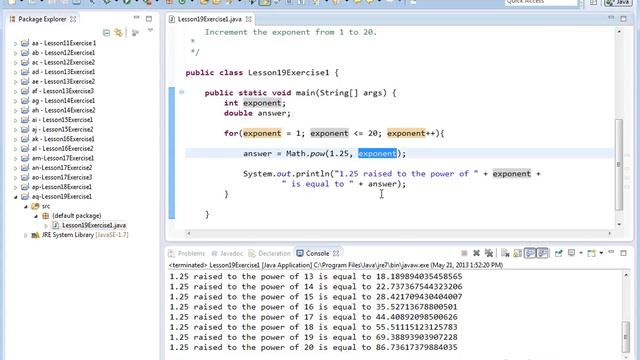Click the Terminate button in Console

click(464, 253)
